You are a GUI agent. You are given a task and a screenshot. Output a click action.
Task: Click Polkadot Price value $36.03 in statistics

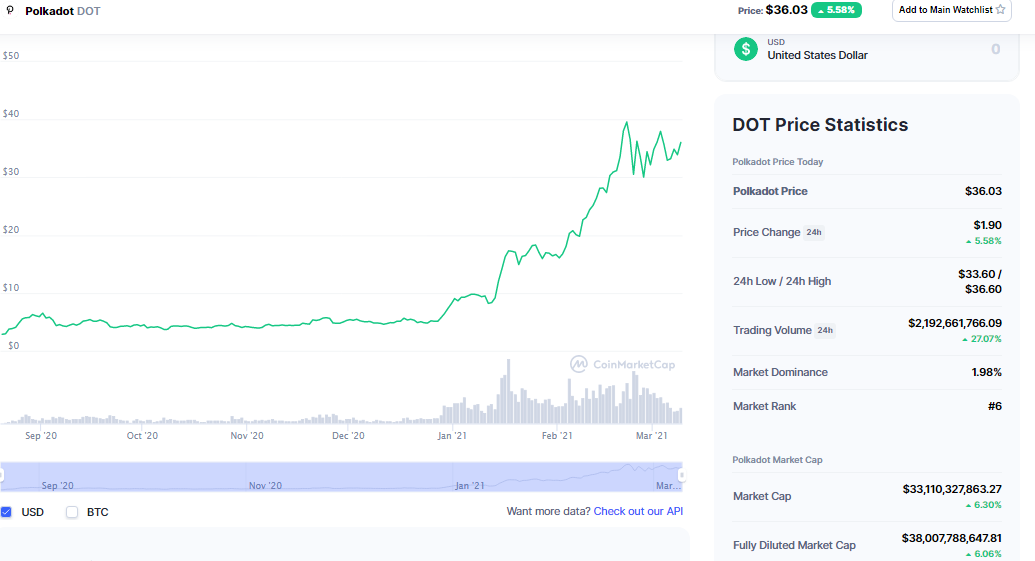pos(983,191)
